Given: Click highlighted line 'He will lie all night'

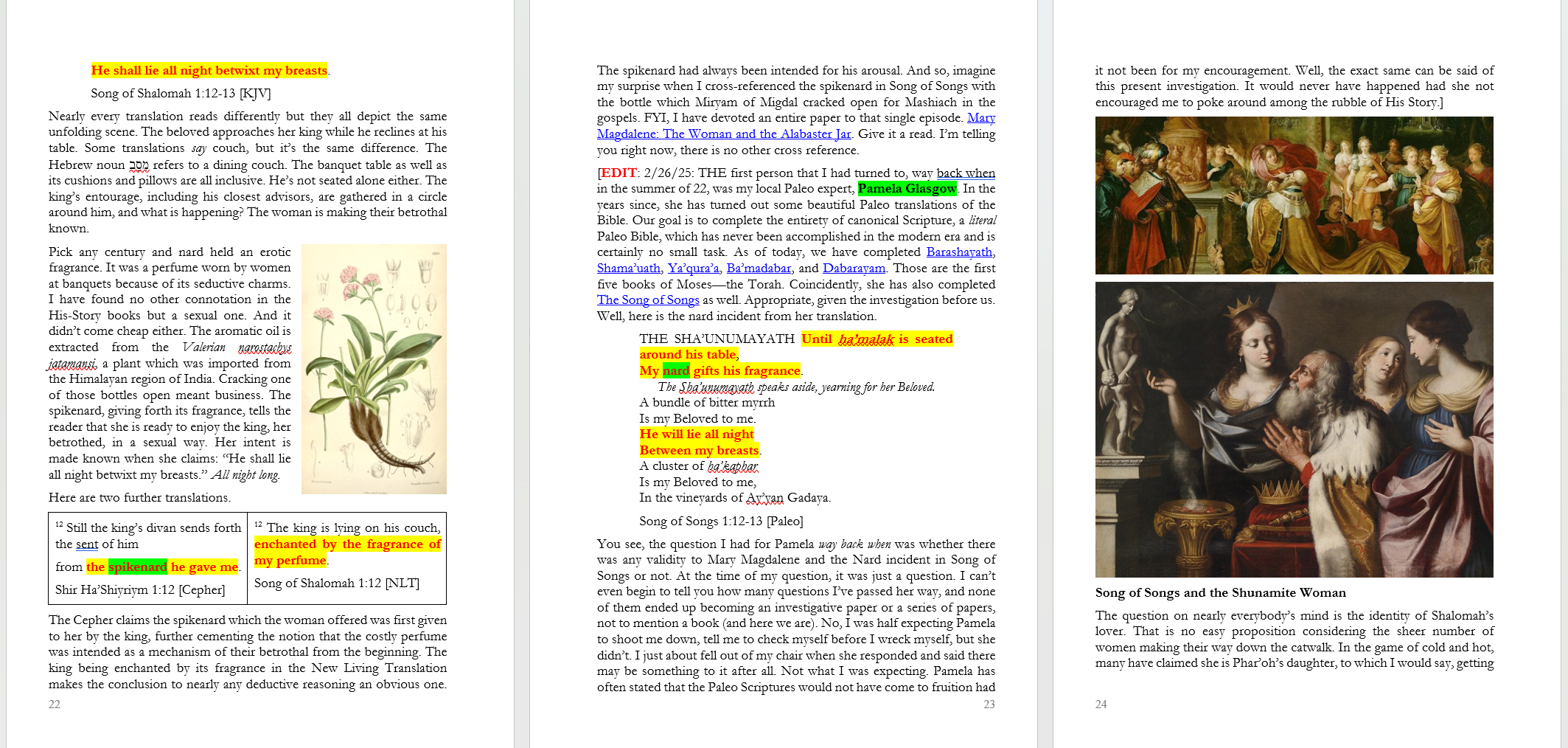Looking at the screenshot, I should 697,434.
